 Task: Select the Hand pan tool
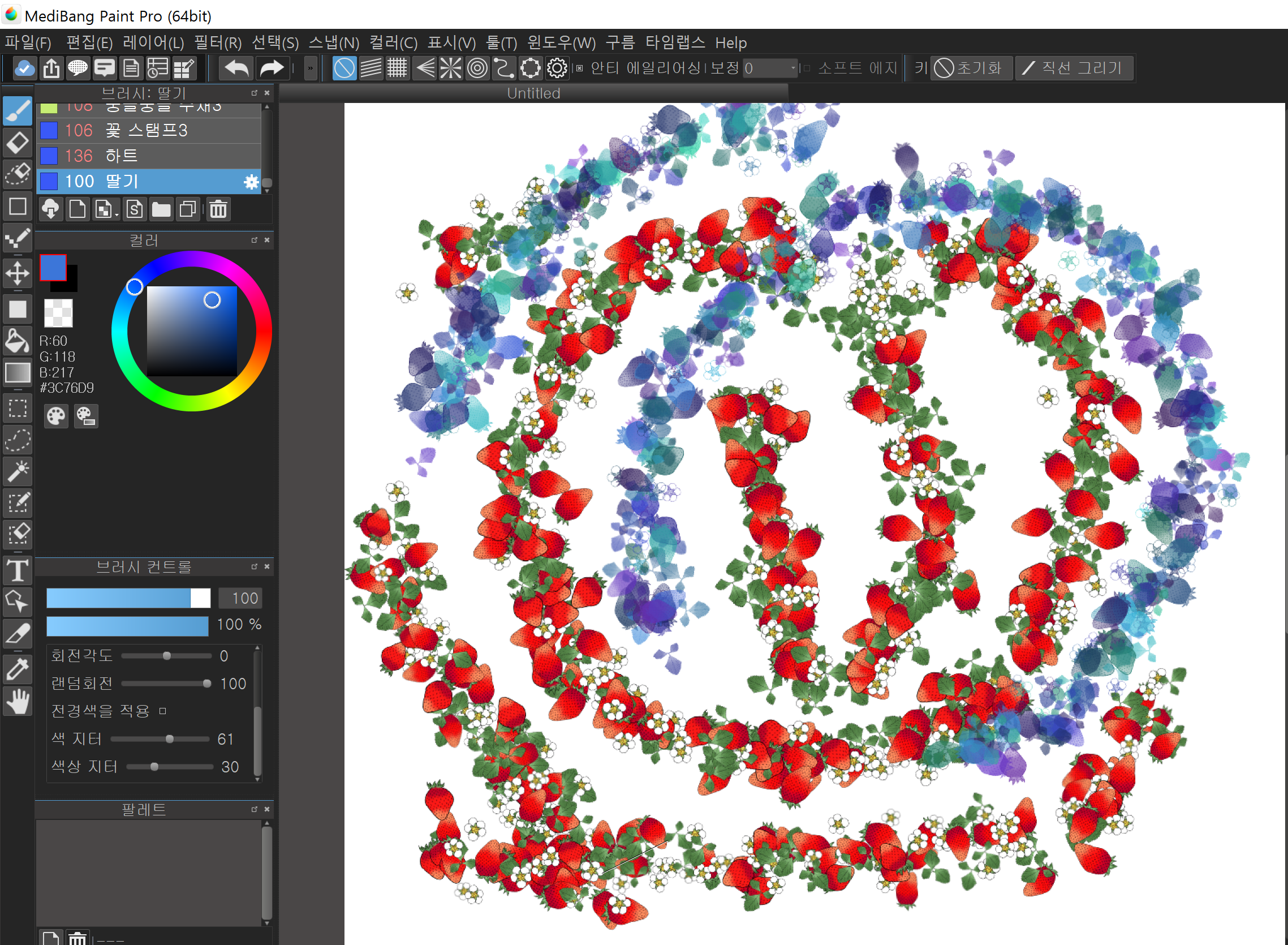coord(18,701)
